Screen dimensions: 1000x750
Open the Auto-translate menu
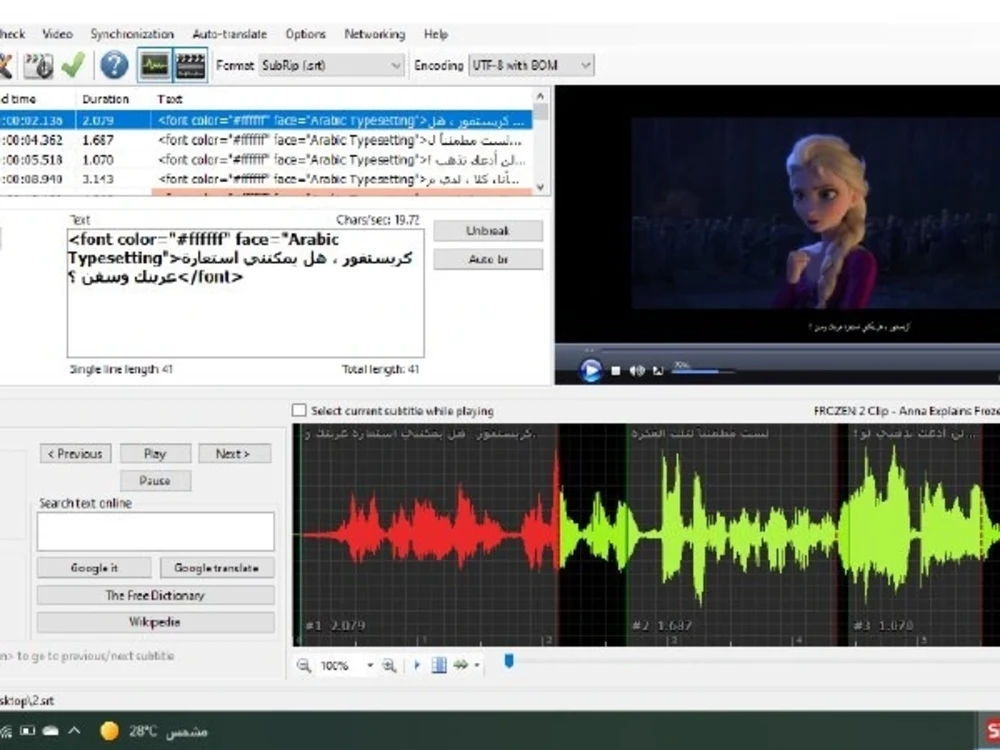point(230,34)
